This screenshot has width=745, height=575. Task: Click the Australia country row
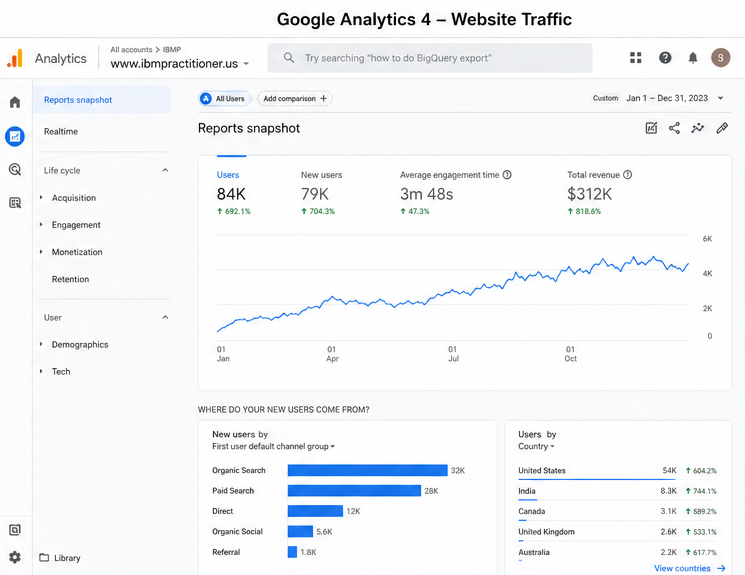pyautogui.click(x=617, y=553)
